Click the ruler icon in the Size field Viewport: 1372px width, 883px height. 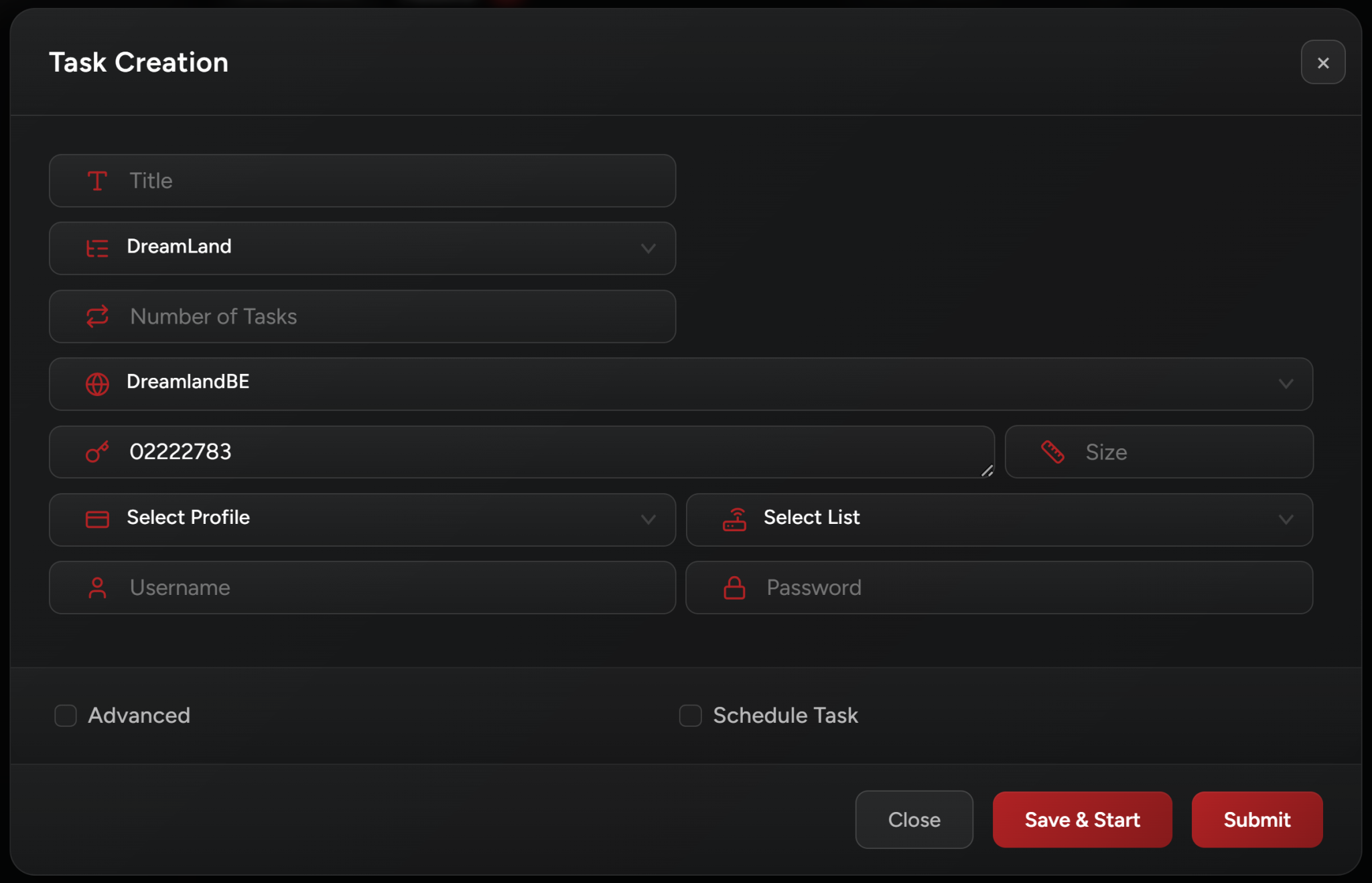1052,452
